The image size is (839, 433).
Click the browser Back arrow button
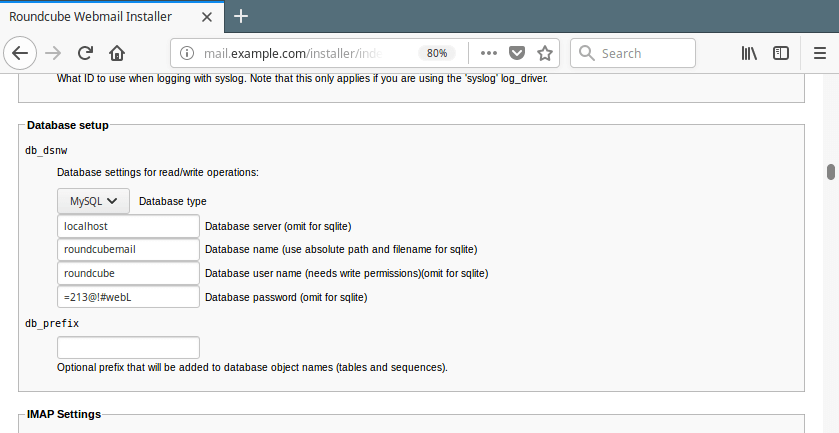pyautogui.click(x=22, y=53)
